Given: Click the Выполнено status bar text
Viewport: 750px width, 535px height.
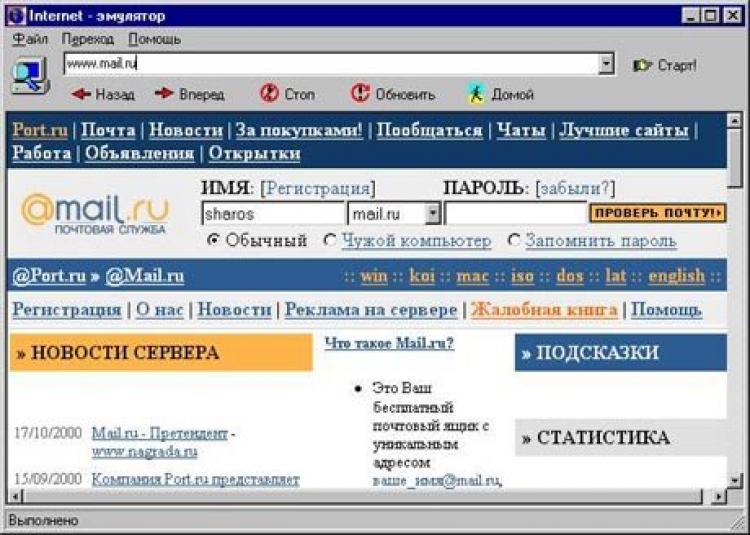Looking at the screenshot, I should click(44, 520).
